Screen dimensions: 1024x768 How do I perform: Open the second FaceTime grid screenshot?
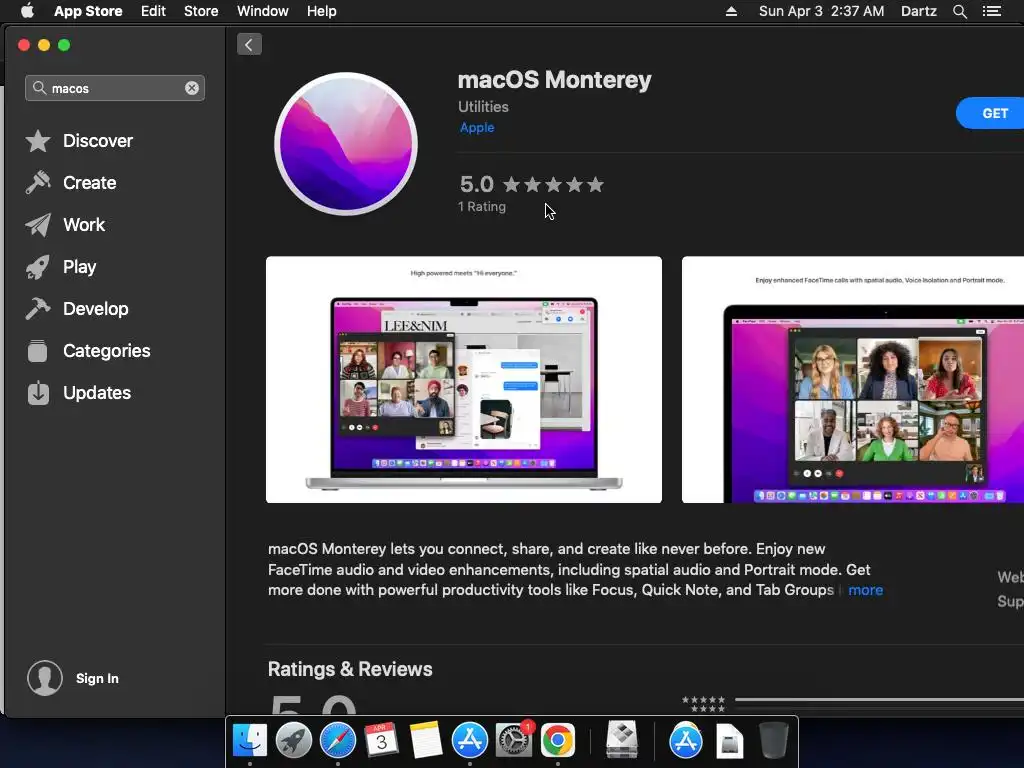tap(853, 379)
